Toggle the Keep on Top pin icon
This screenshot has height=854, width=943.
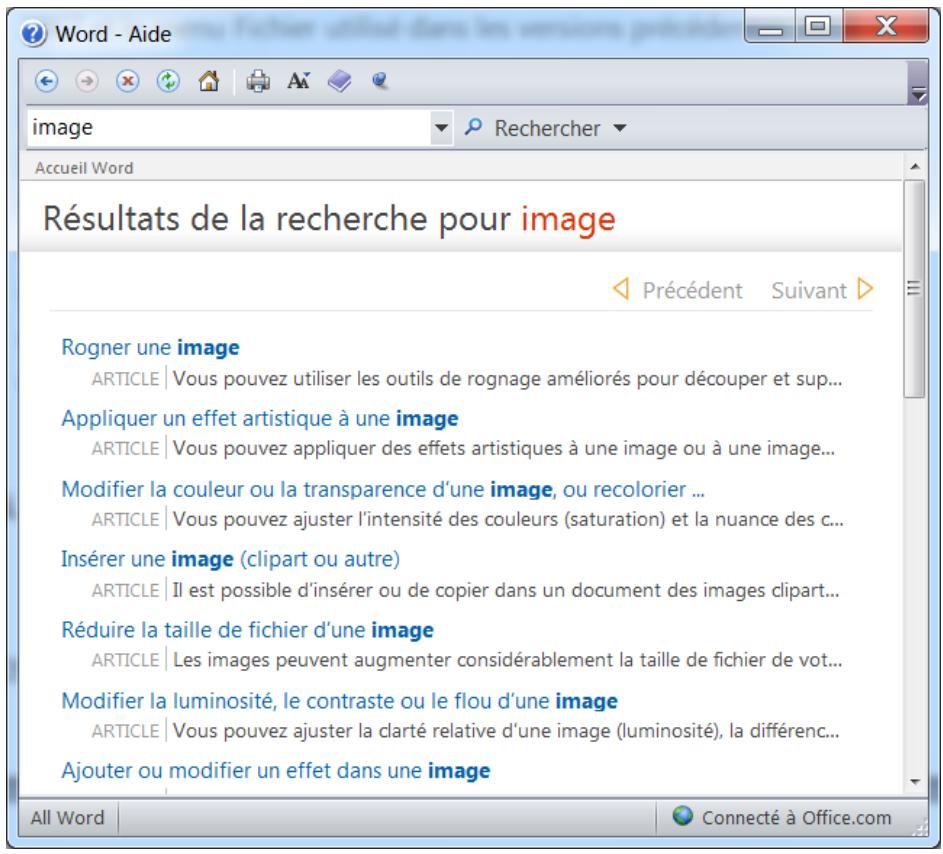point(379,81)
